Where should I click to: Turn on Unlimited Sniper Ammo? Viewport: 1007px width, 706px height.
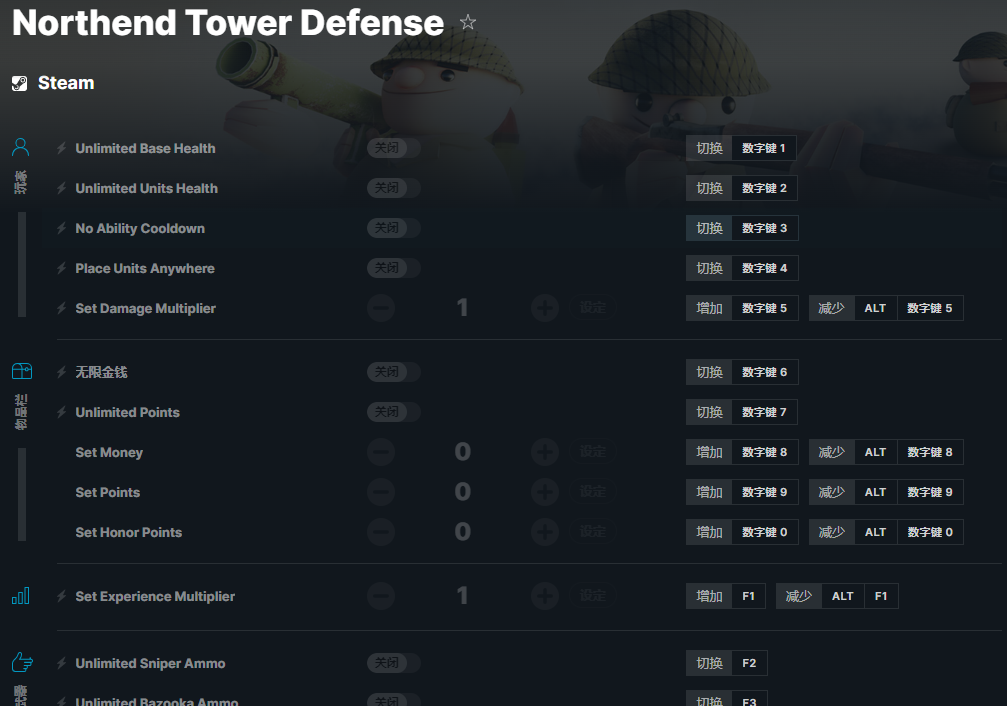click(394, 662)
